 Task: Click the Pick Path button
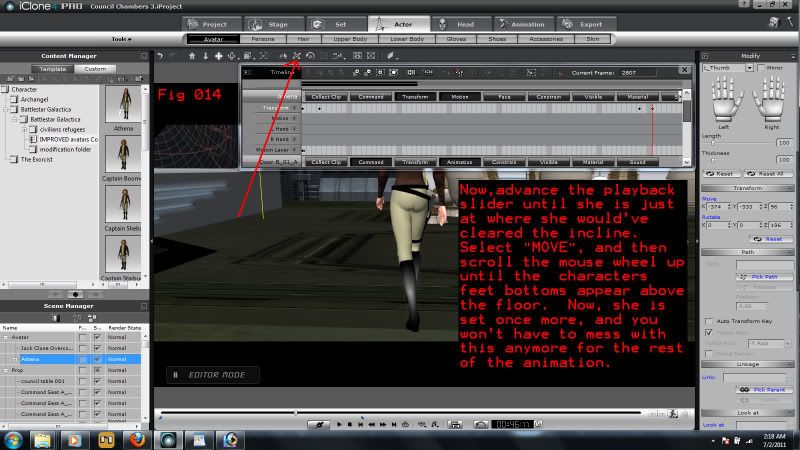point(764,277)
